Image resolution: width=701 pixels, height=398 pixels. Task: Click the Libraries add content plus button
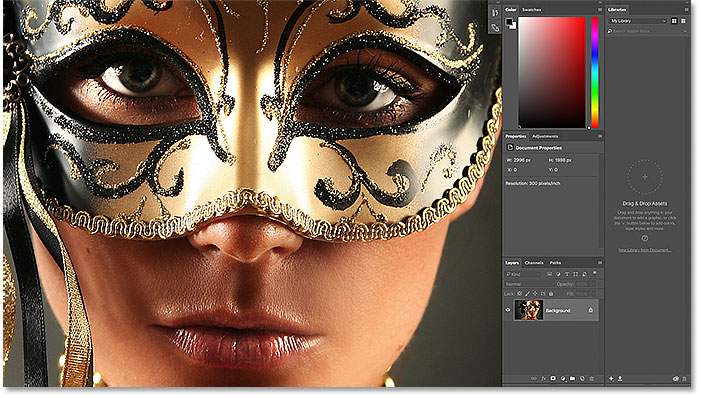[611, 378]
